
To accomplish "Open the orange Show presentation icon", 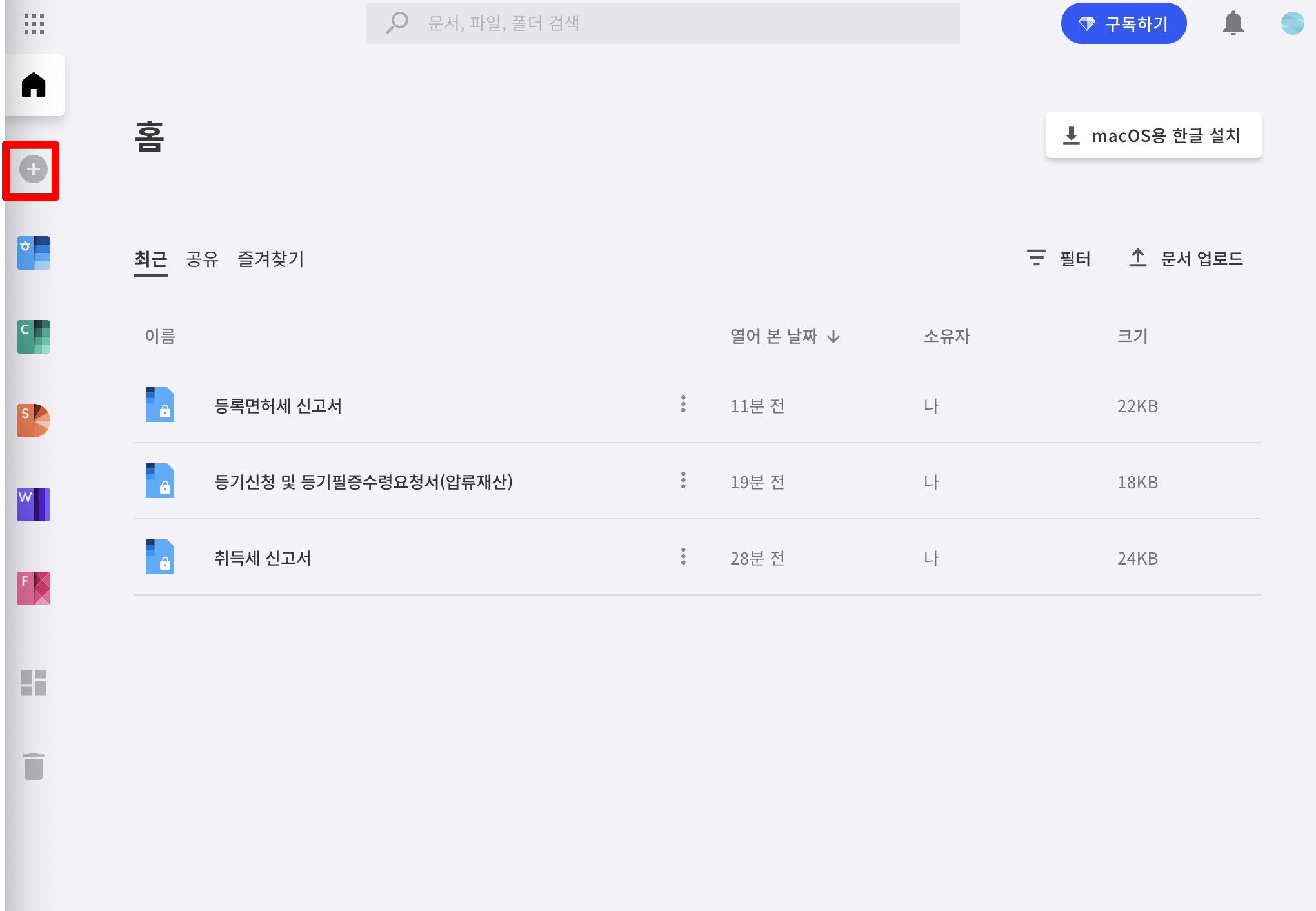I will [x=34, y=421].
